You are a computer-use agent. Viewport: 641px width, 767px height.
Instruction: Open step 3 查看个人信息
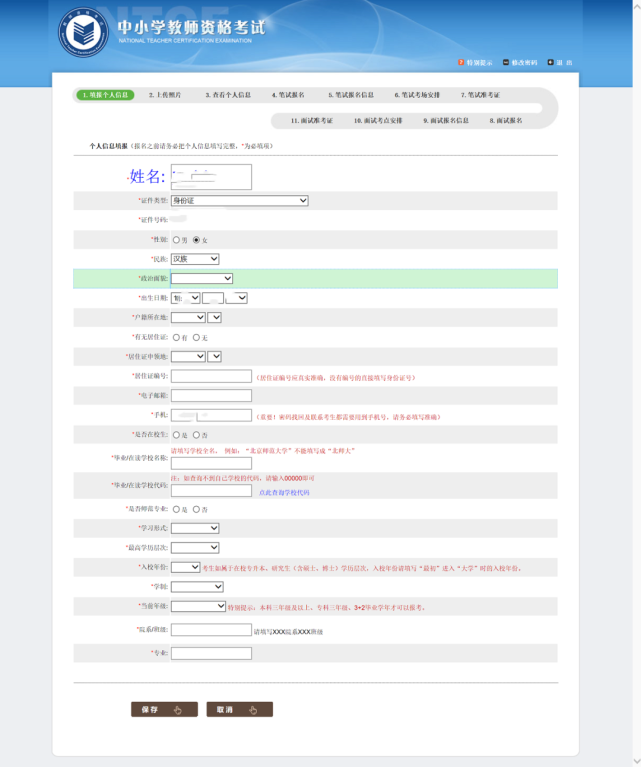228,95
